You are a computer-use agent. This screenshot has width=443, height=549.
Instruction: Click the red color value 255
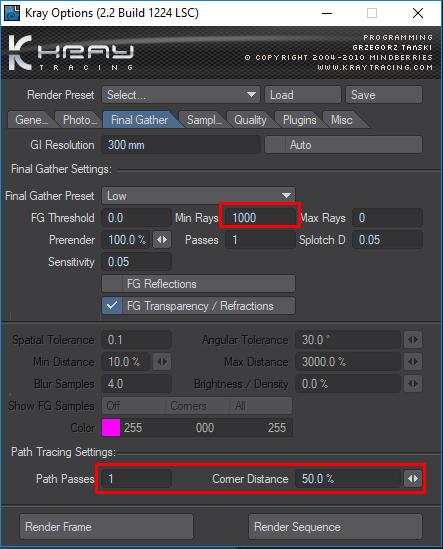pyautogui.click(x=133, y=428)
